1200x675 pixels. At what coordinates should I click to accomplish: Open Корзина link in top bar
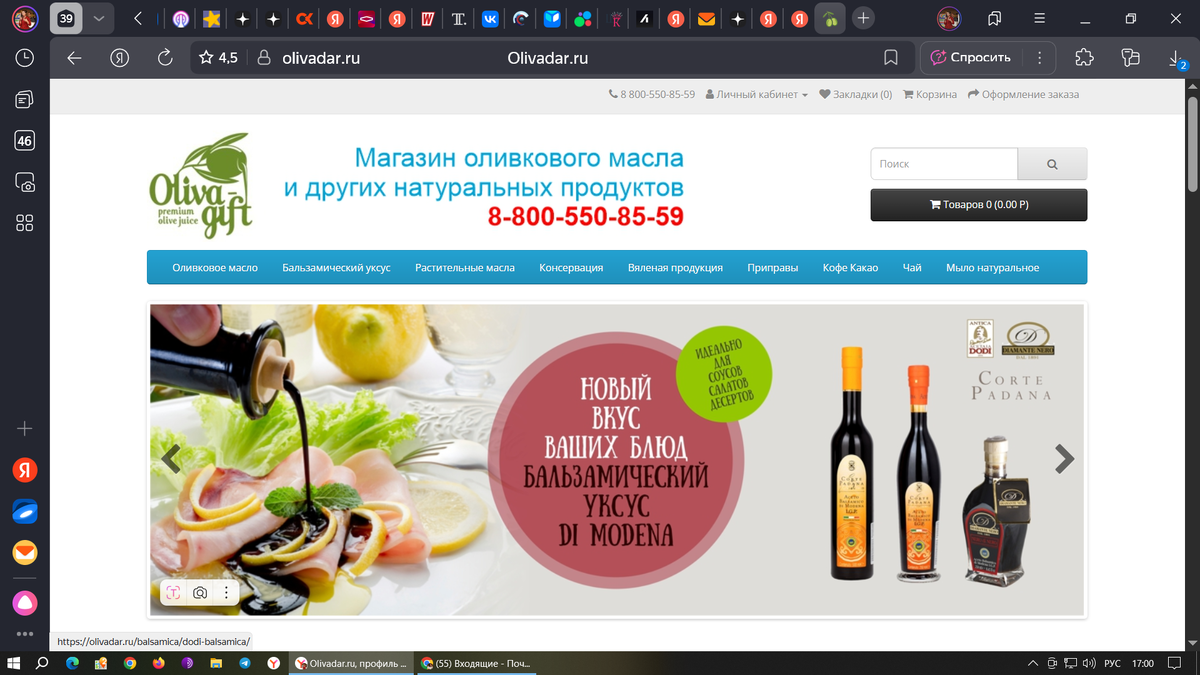click(x=930, y=94)
